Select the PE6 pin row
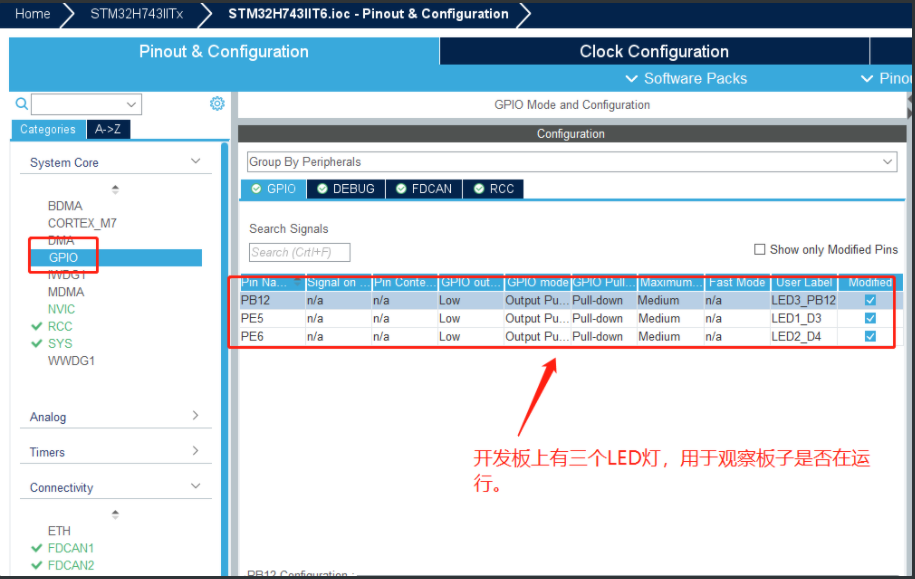Viewport: 915px width, 579px height. click(x=571, y=336)
